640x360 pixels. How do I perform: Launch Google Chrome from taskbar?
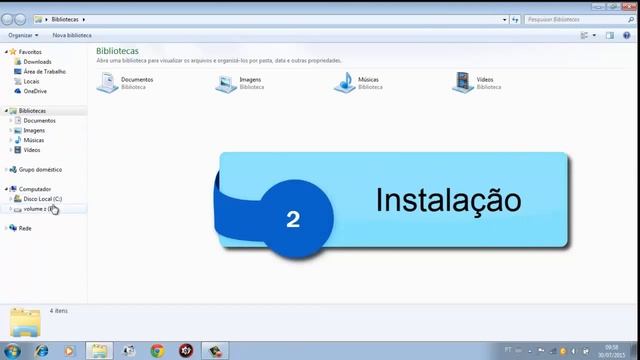[x=157, y=351]
